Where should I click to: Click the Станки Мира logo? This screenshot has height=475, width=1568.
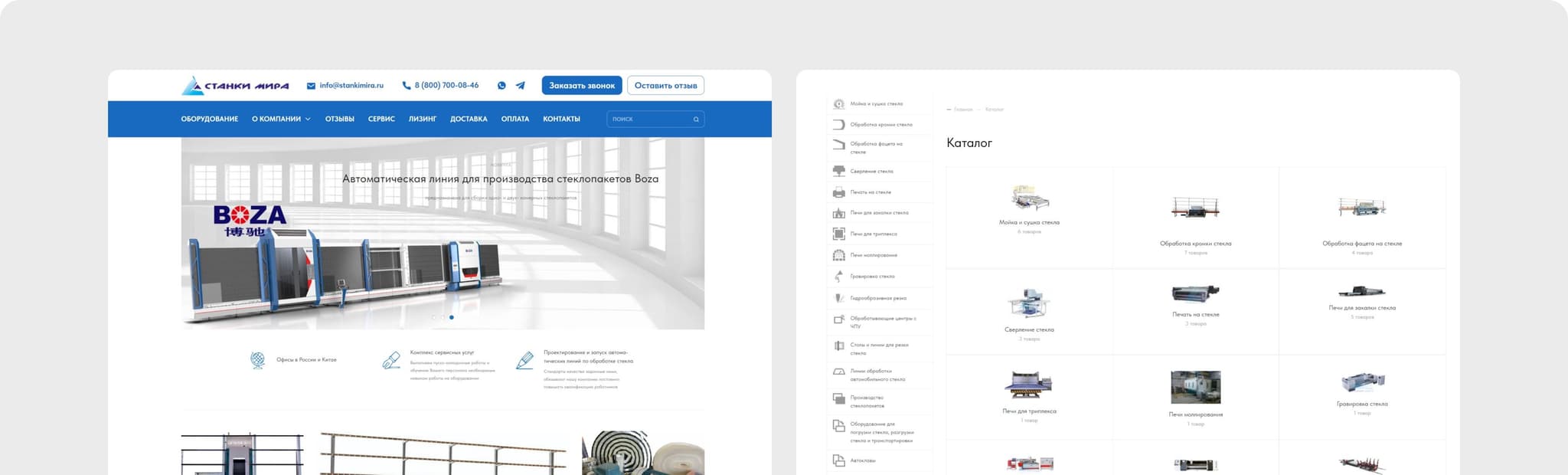tap(235, 86)
